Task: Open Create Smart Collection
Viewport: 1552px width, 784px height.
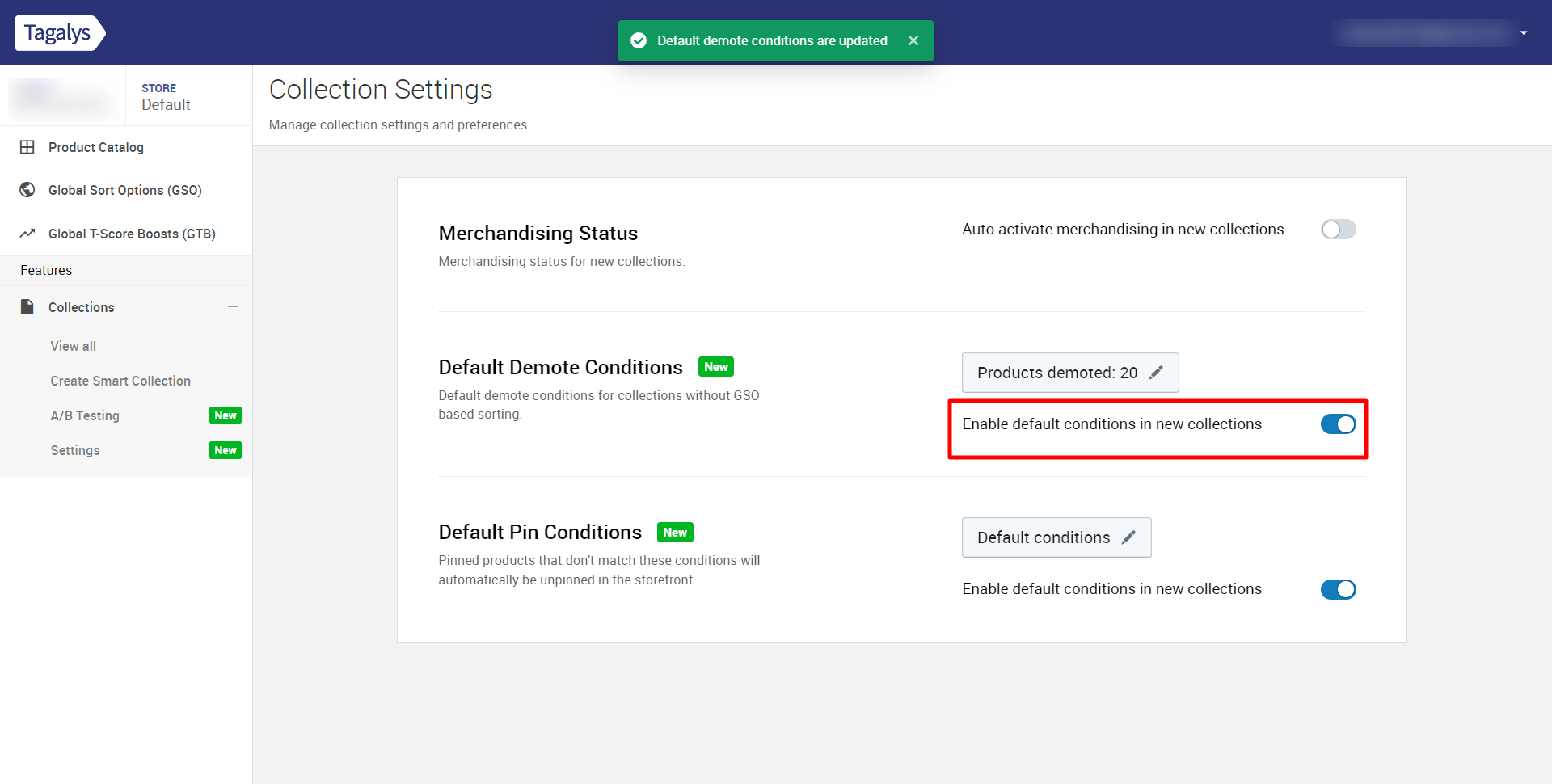Action: [x=120, y=381]
